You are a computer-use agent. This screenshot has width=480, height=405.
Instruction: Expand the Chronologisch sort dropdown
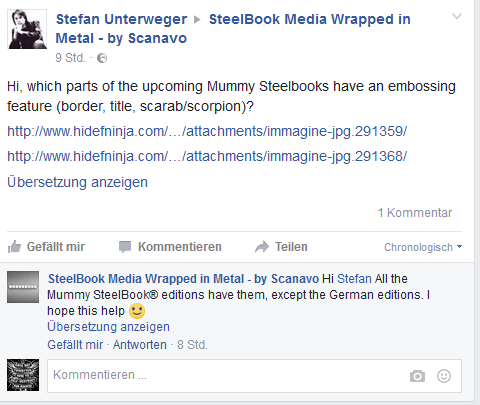423,247
